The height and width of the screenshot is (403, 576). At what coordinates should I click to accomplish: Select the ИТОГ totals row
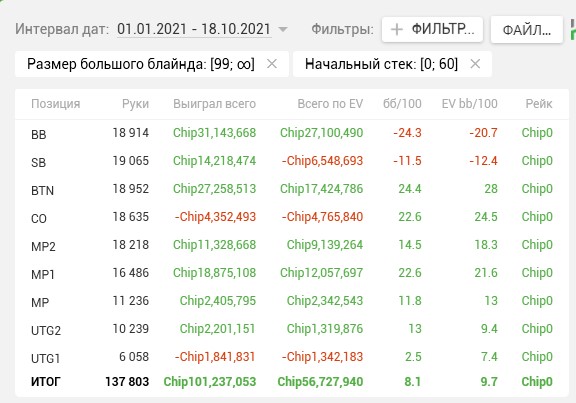[292, 382]
